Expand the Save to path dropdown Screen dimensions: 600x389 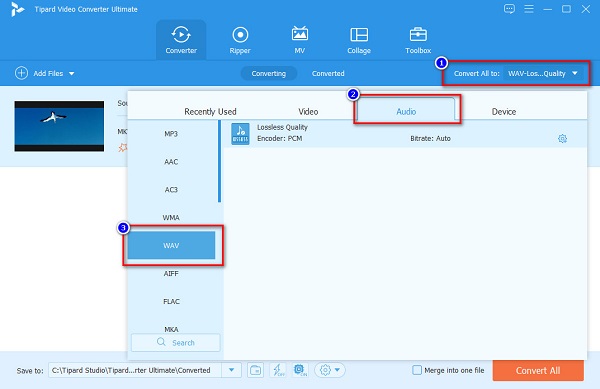(x=232, y=370)
